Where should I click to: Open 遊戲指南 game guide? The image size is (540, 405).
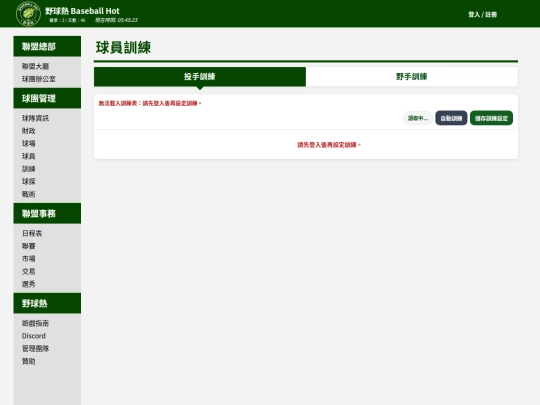click(x=35, y=323)
